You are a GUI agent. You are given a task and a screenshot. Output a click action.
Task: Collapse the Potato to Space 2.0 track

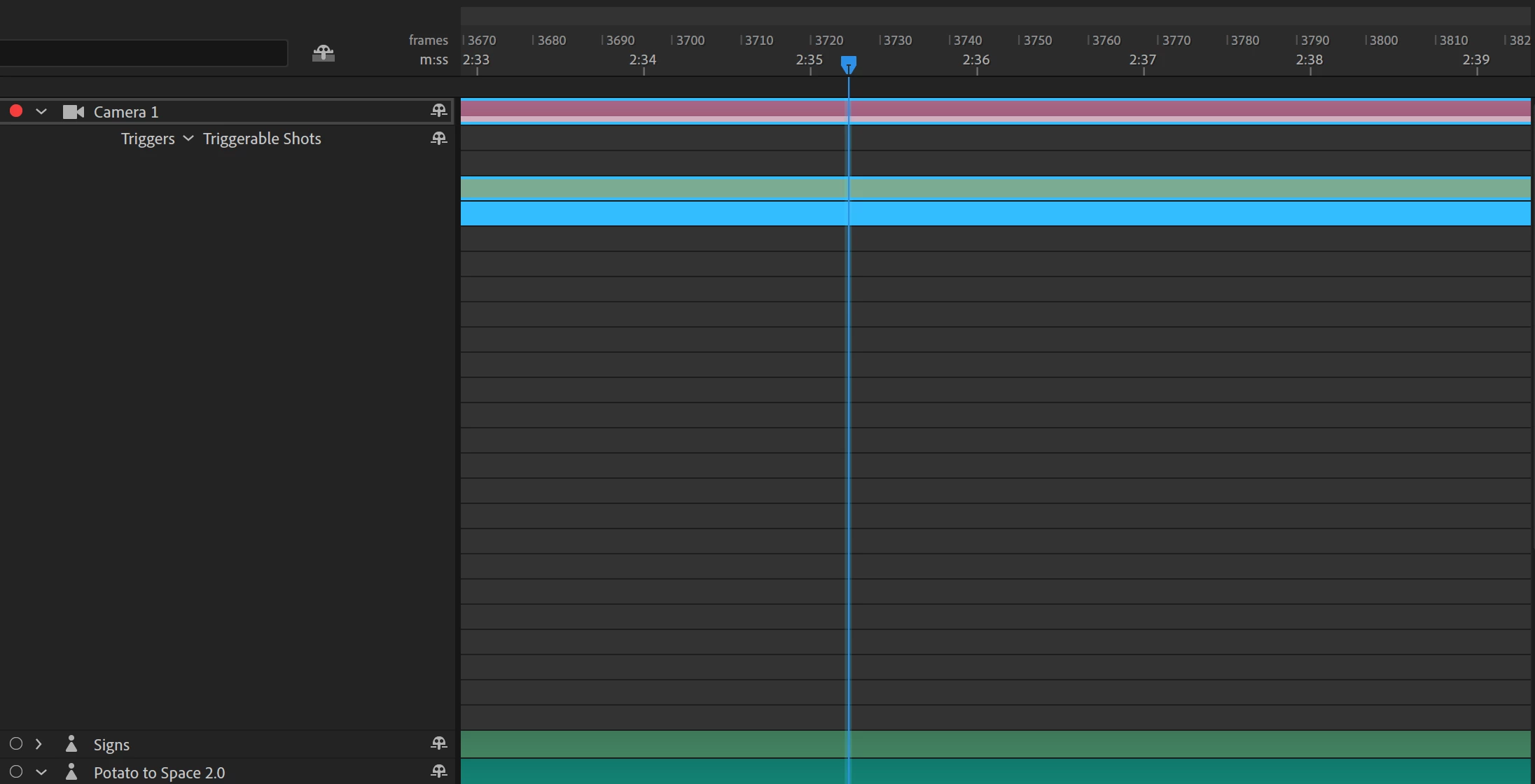[x=41, y=772]
